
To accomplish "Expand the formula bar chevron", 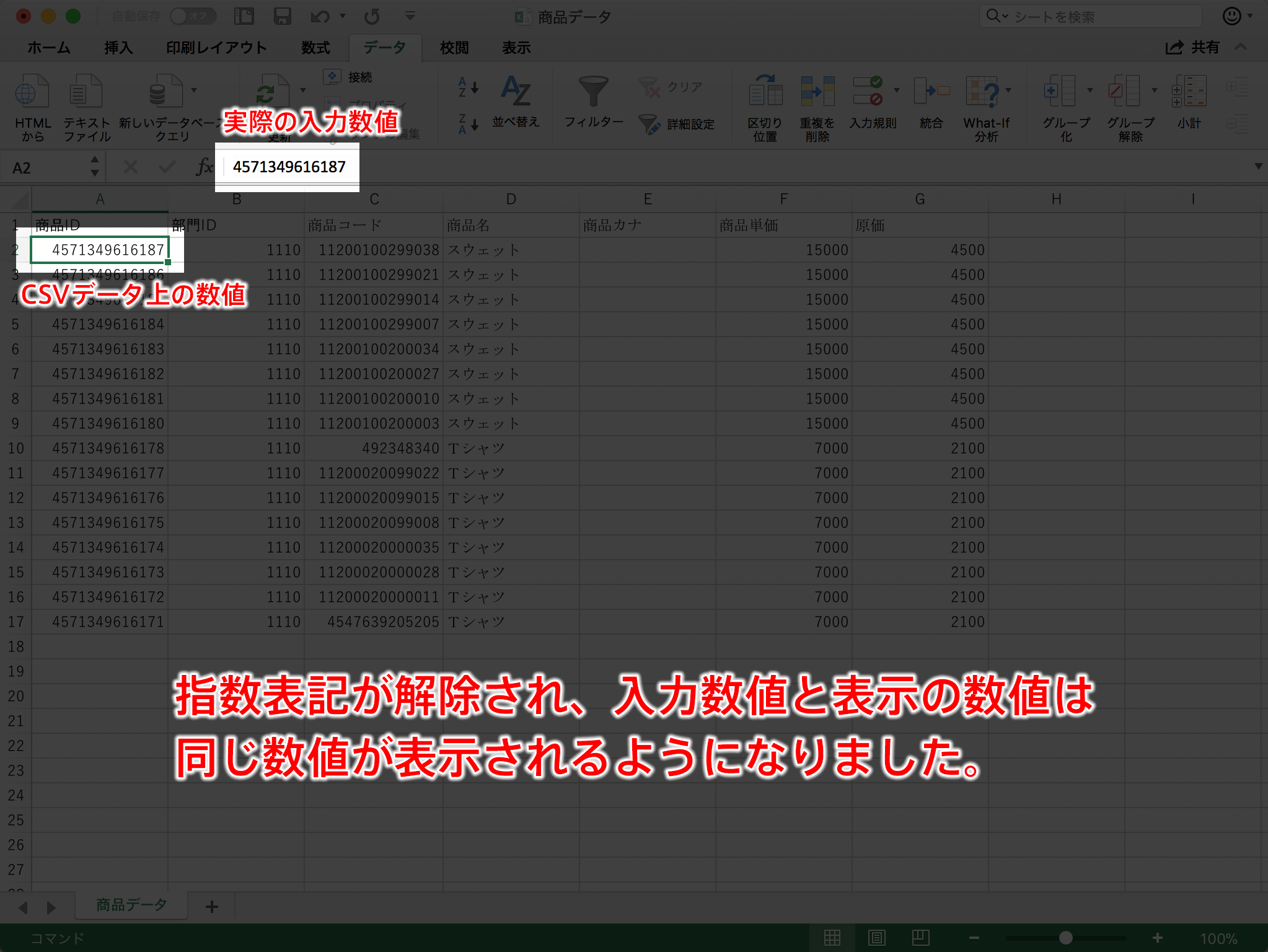I will 1258,166.
